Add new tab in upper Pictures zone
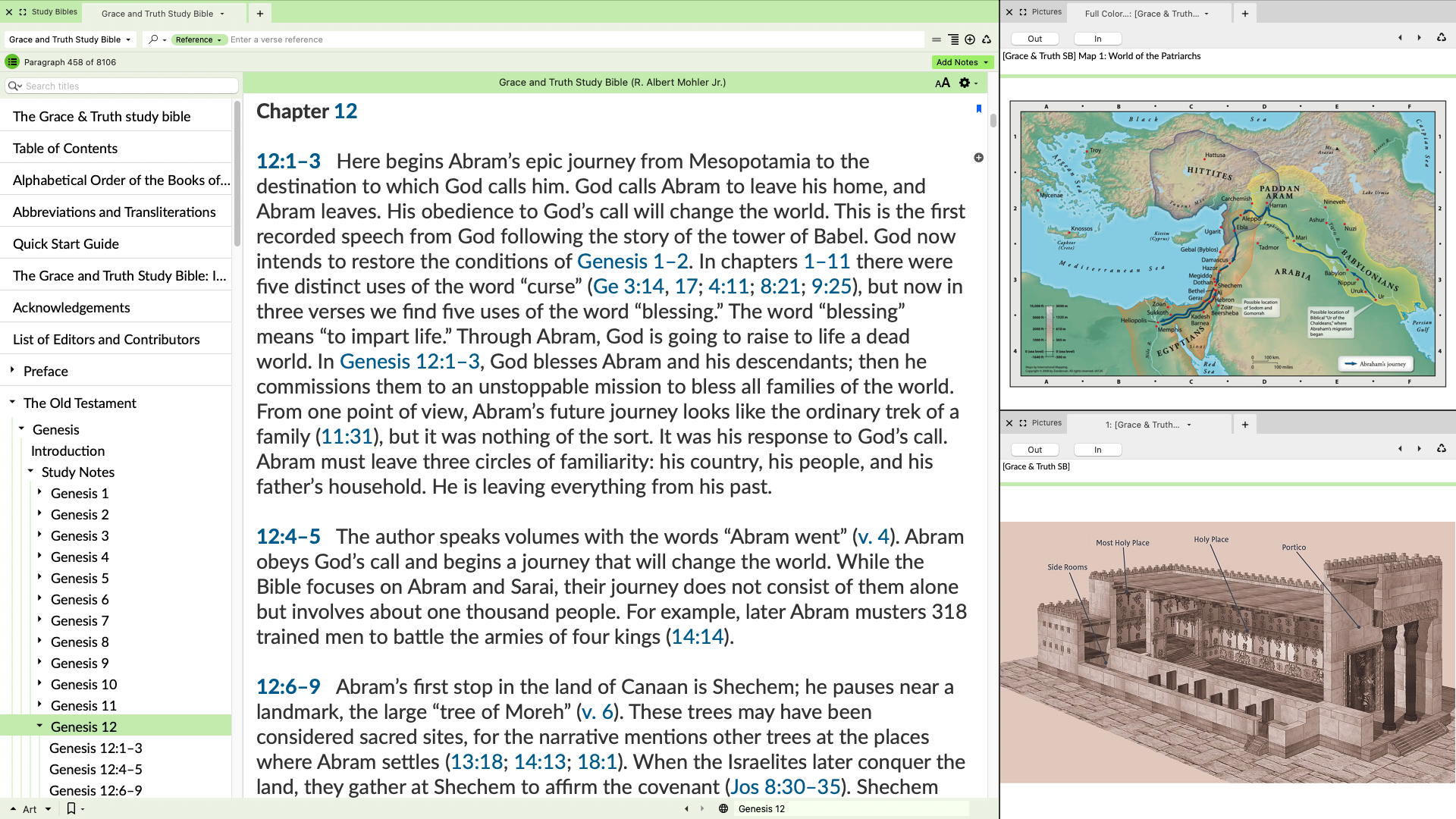 tap(1245, 14)
